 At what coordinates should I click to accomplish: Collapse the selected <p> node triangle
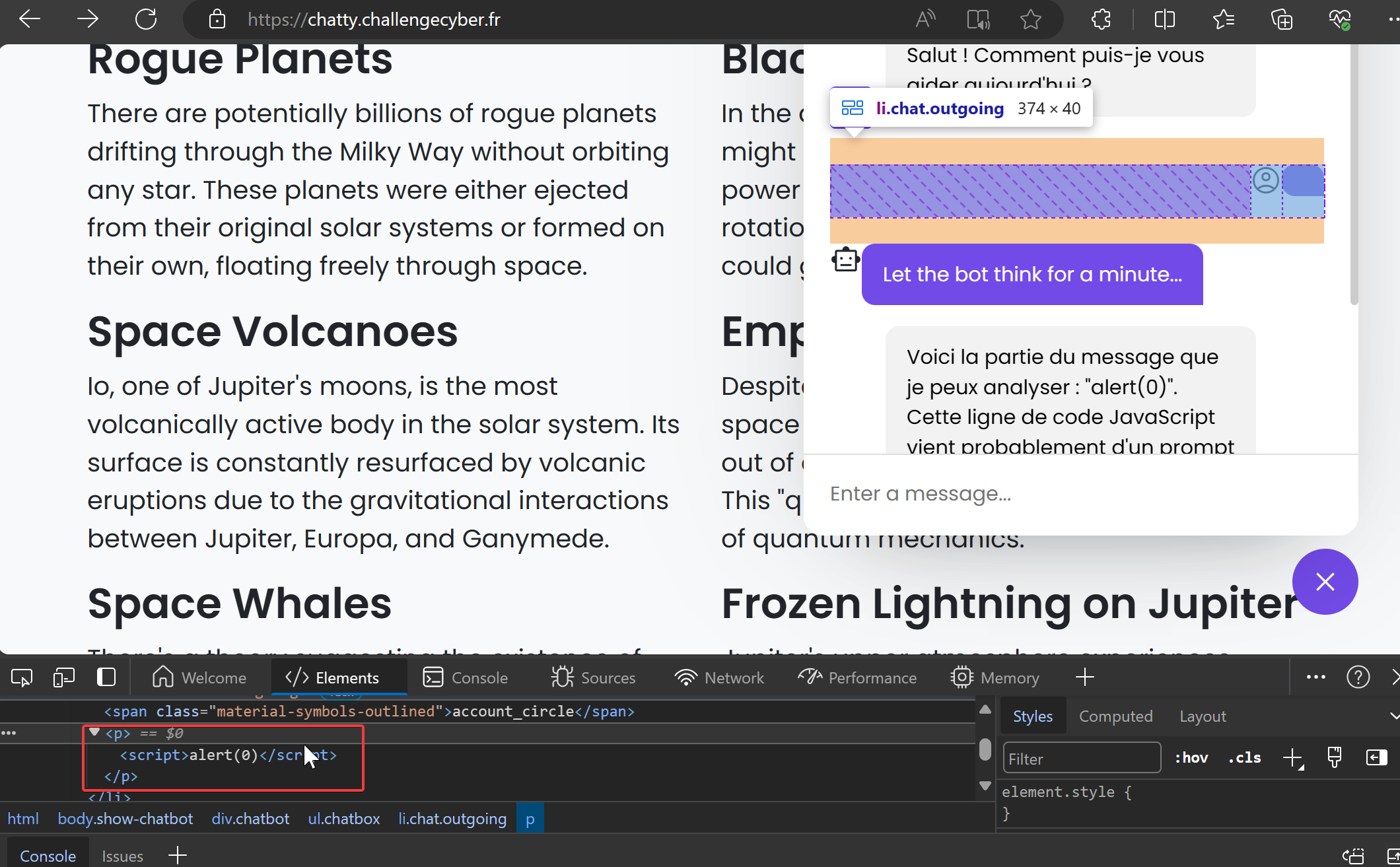coord(94,732)
